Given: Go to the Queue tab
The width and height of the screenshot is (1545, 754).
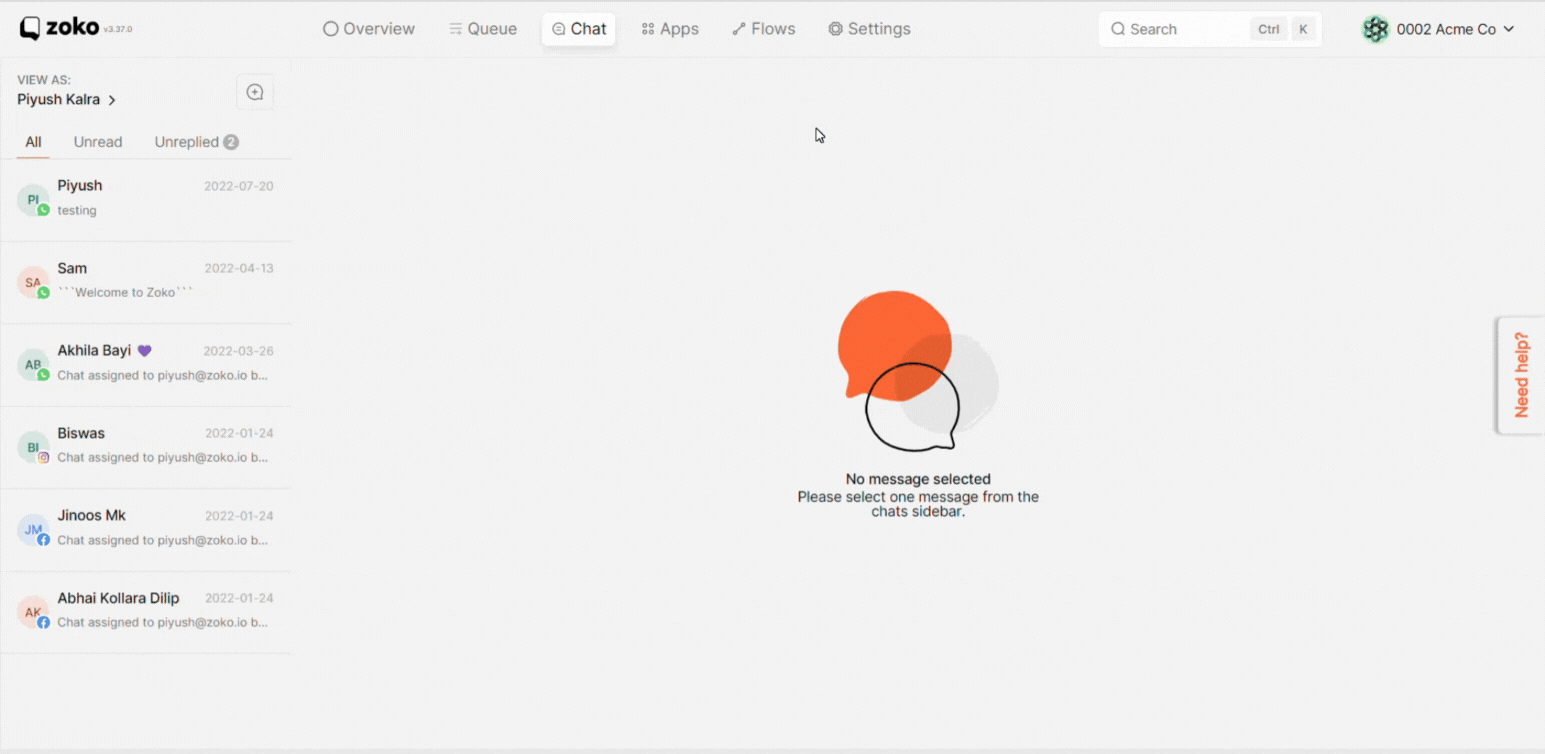Looking at the screenshot, I should pos(483,29).
